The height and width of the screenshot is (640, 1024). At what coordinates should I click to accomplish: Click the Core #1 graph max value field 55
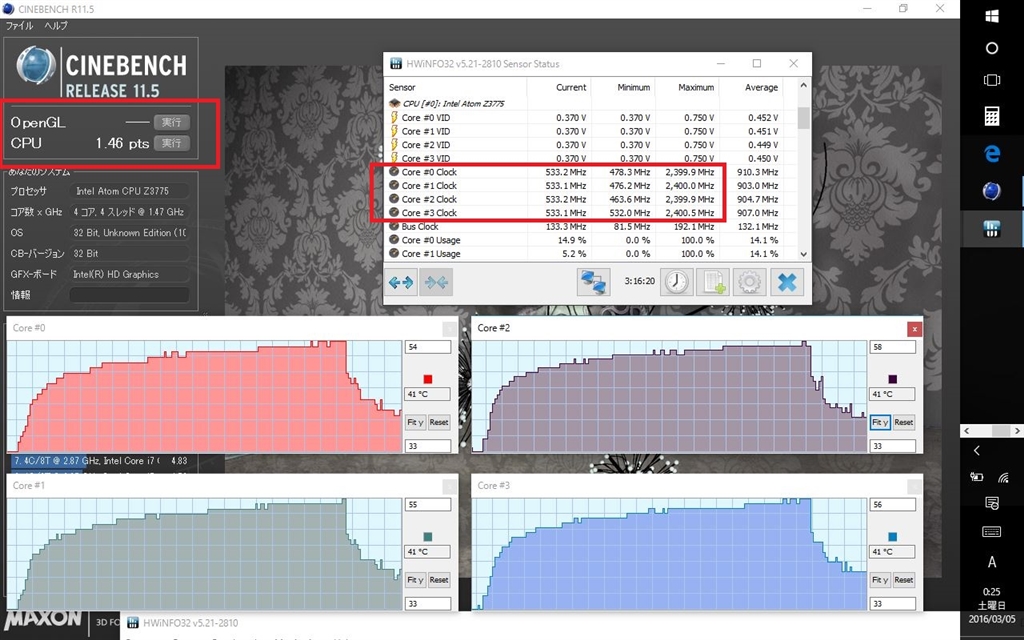point(428,504)
